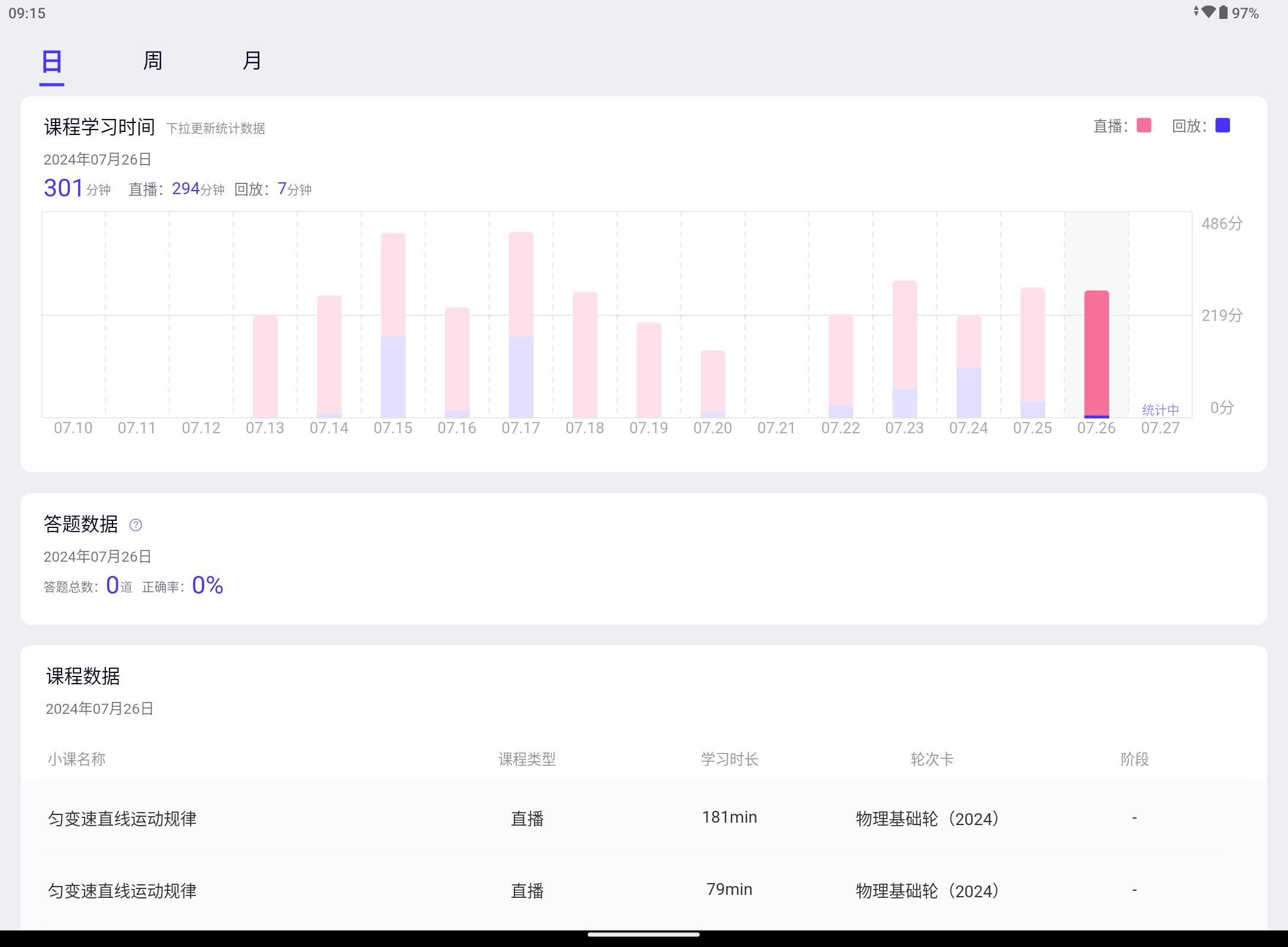
Task: Check the battery icon in status bar
Action: 1223,12
